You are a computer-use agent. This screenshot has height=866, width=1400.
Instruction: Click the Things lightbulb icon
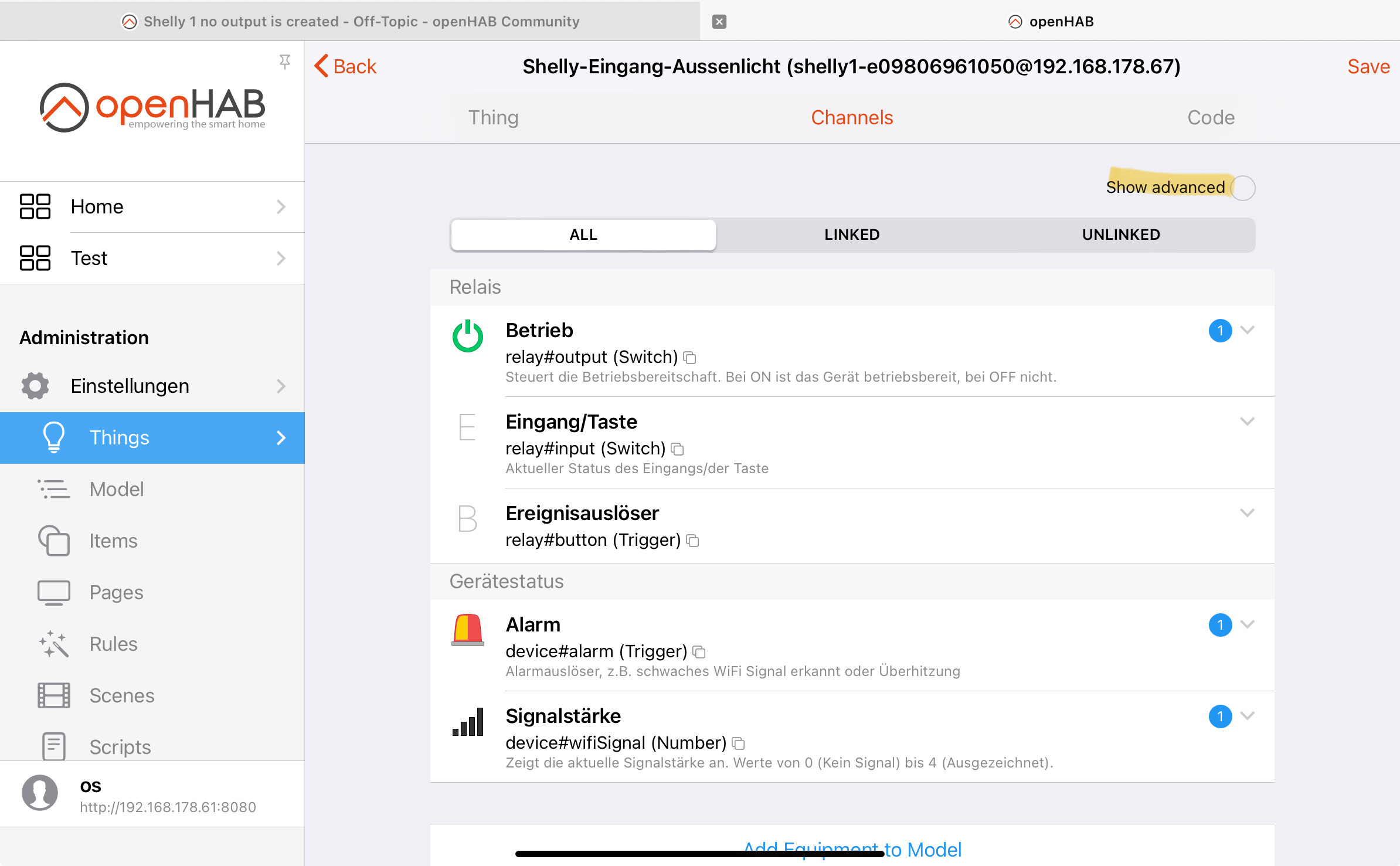(54, 437)
